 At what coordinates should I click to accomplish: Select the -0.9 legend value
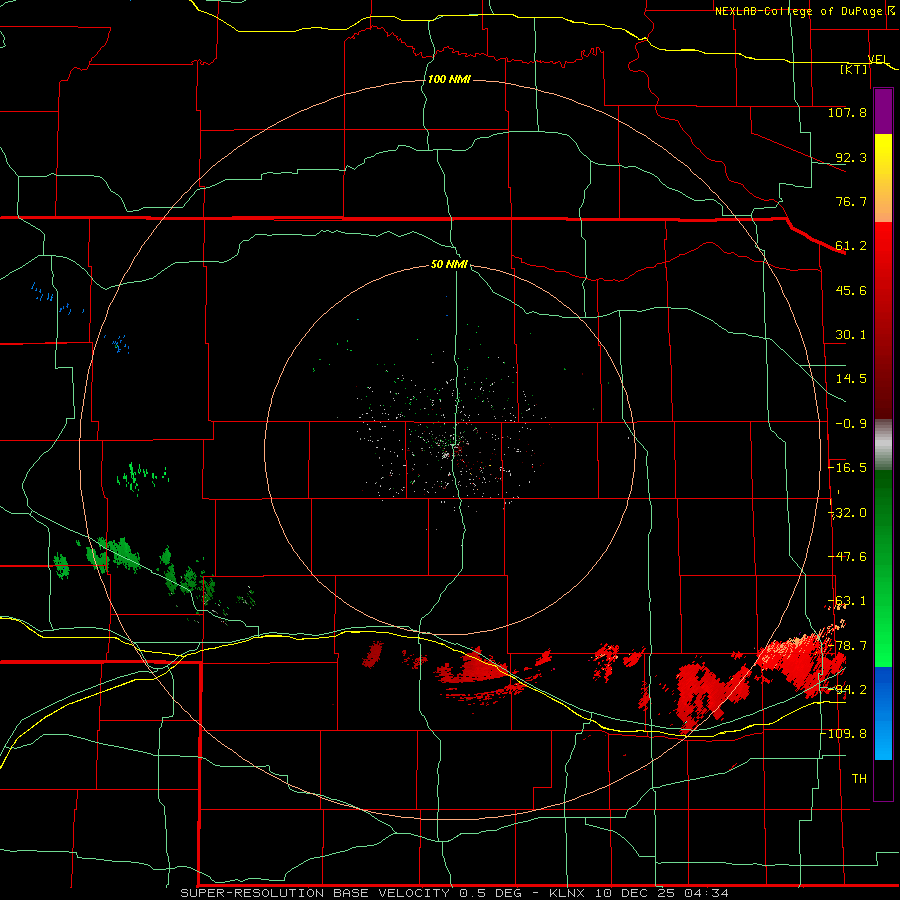[x=851, y=424]
